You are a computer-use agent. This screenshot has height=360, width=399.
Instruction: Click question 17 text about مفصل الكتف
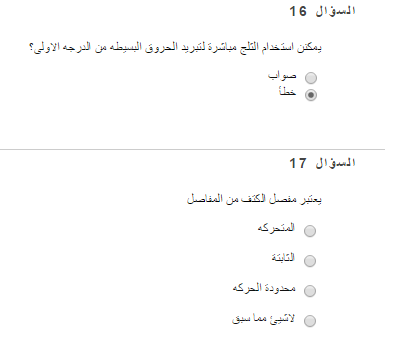coord(254,199)
